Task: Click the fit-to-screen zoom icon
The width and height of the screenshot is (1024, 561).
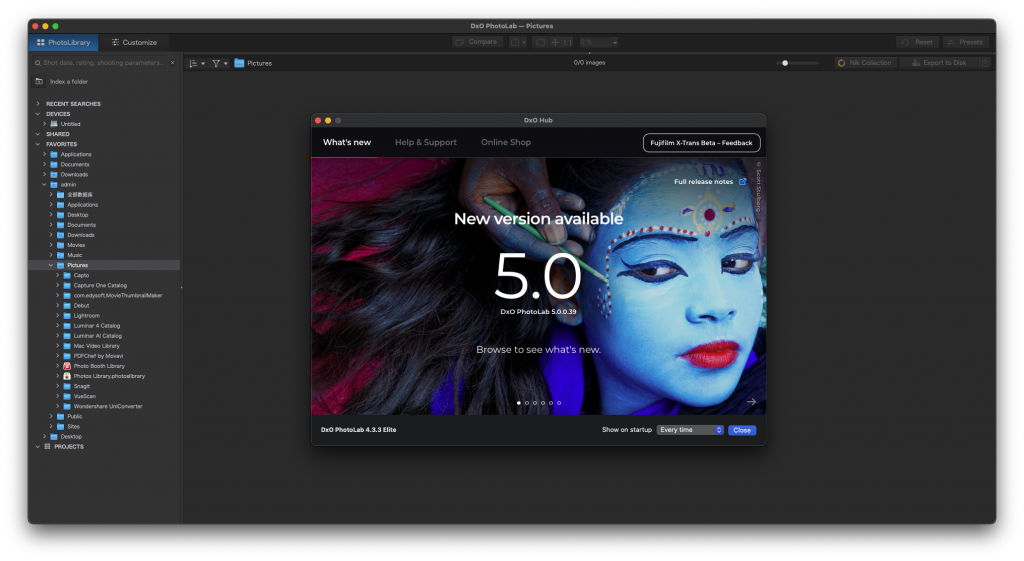Action: (x=540, y=42)
